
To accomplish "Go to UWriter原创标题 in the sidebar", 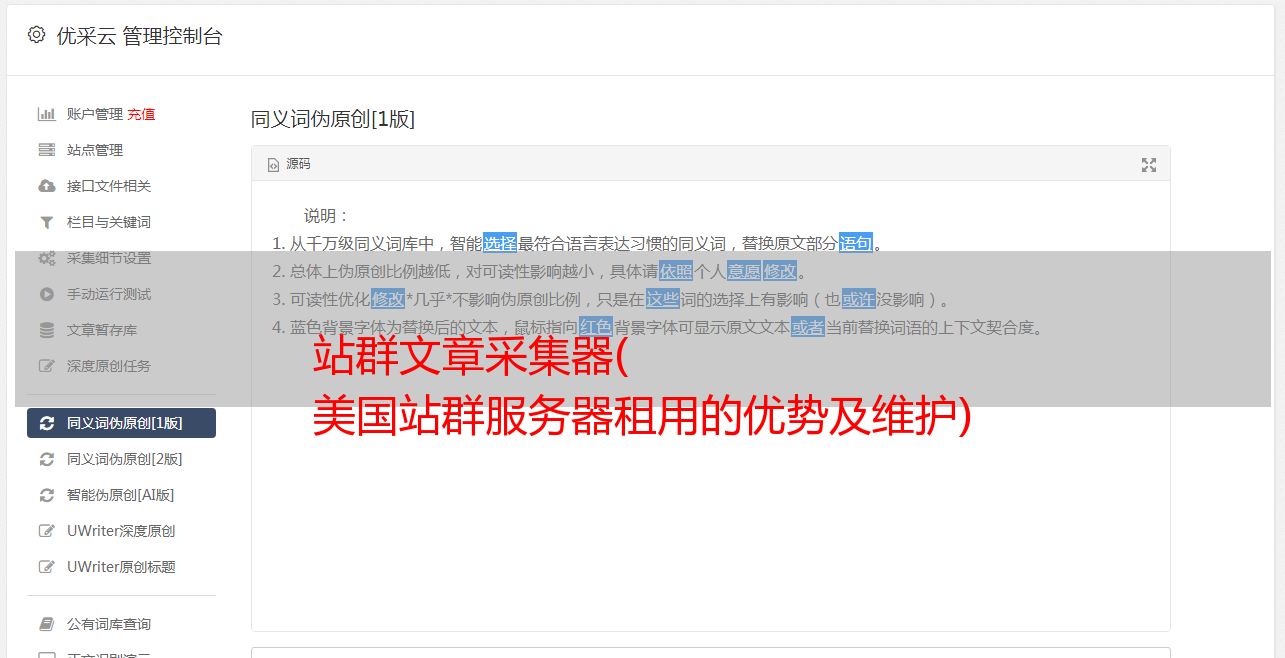I will 121,567.
